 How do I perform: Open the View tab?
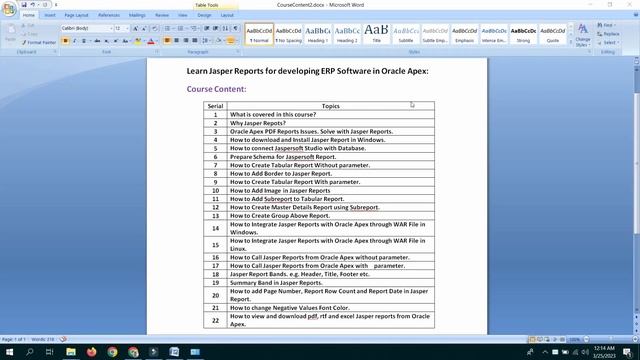tap(182, 15)
